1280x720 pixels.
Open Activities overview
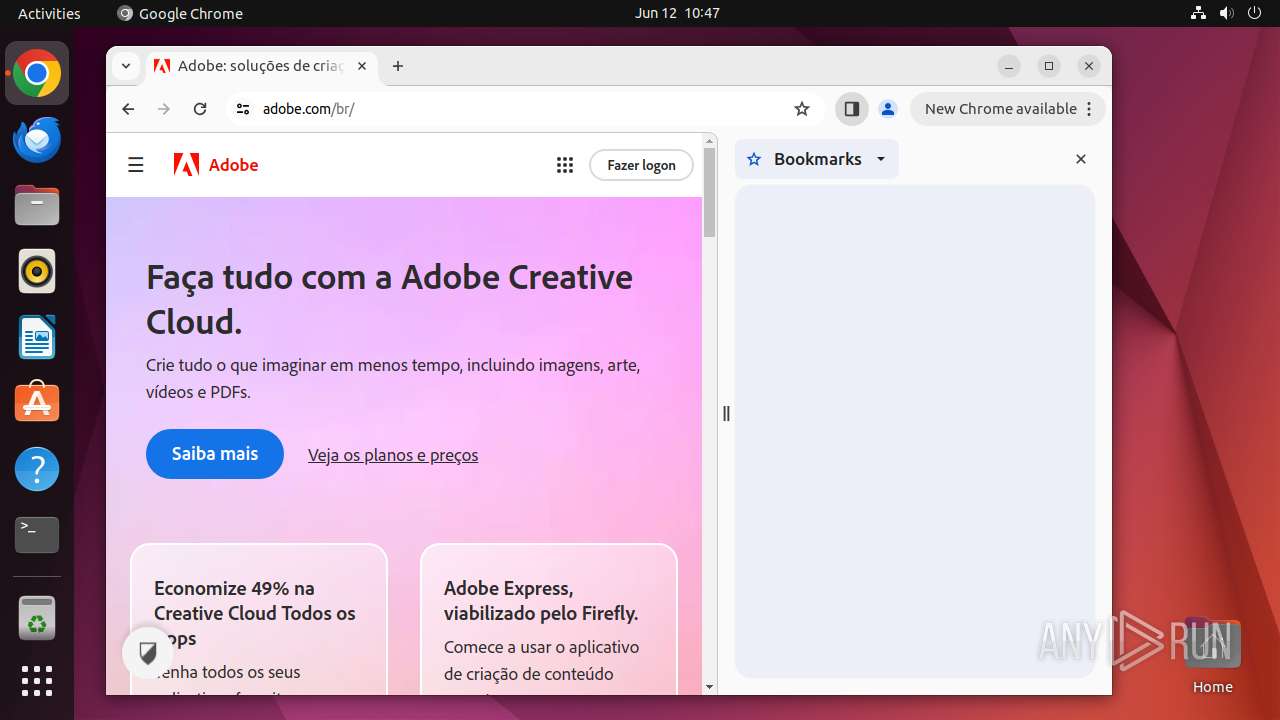49,13
